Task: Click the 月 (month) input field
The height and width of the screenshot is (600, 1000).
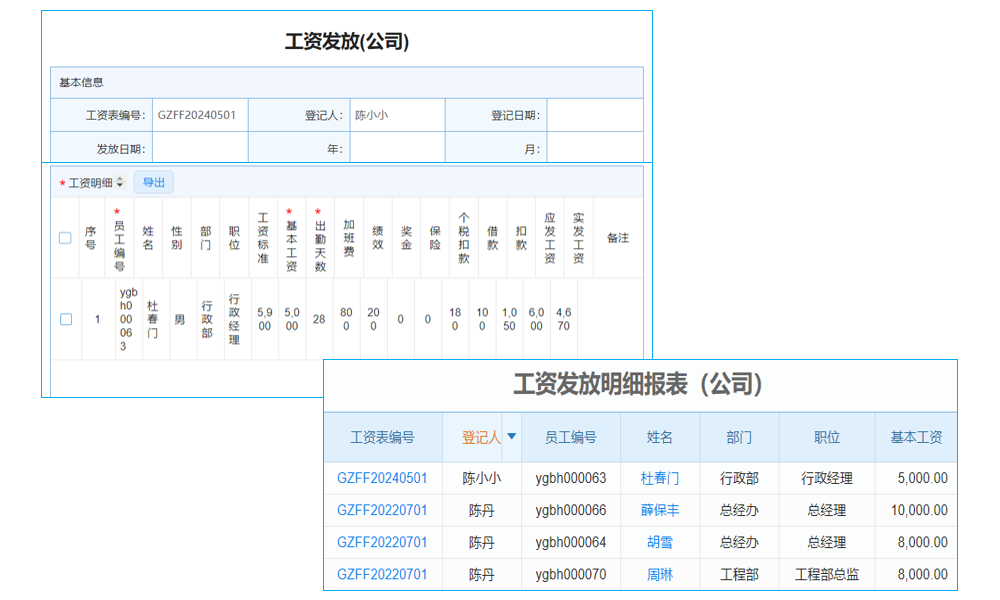Action: (595, 146)
